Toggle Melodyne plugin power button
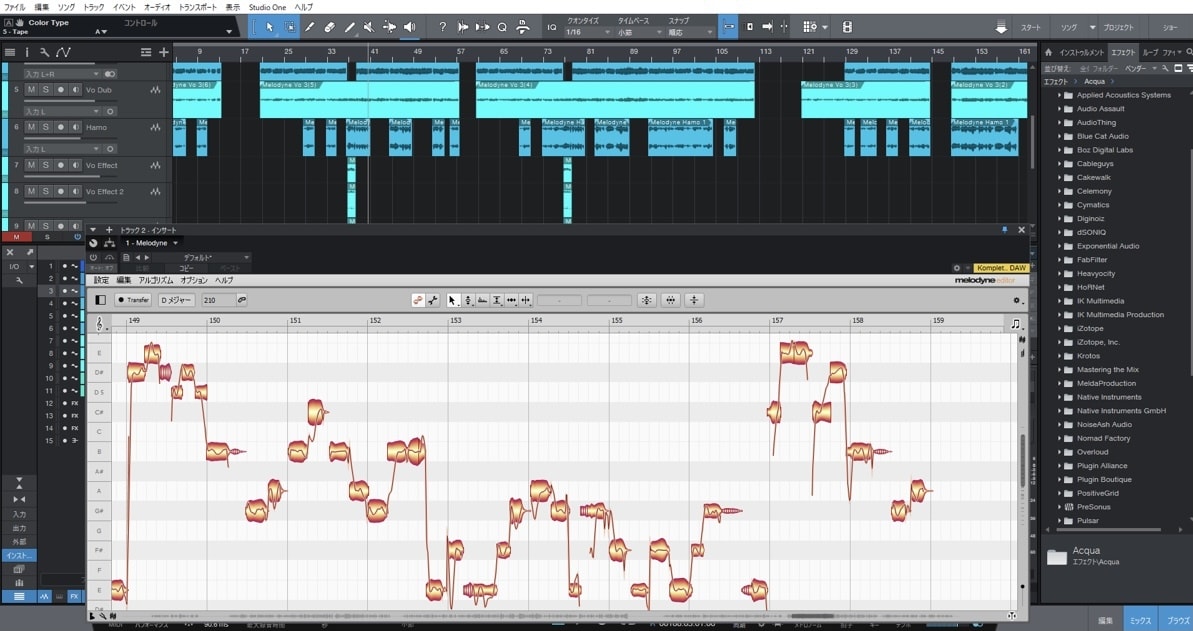Viewport: 1193px width, 631px height. [x=94, y=257]
